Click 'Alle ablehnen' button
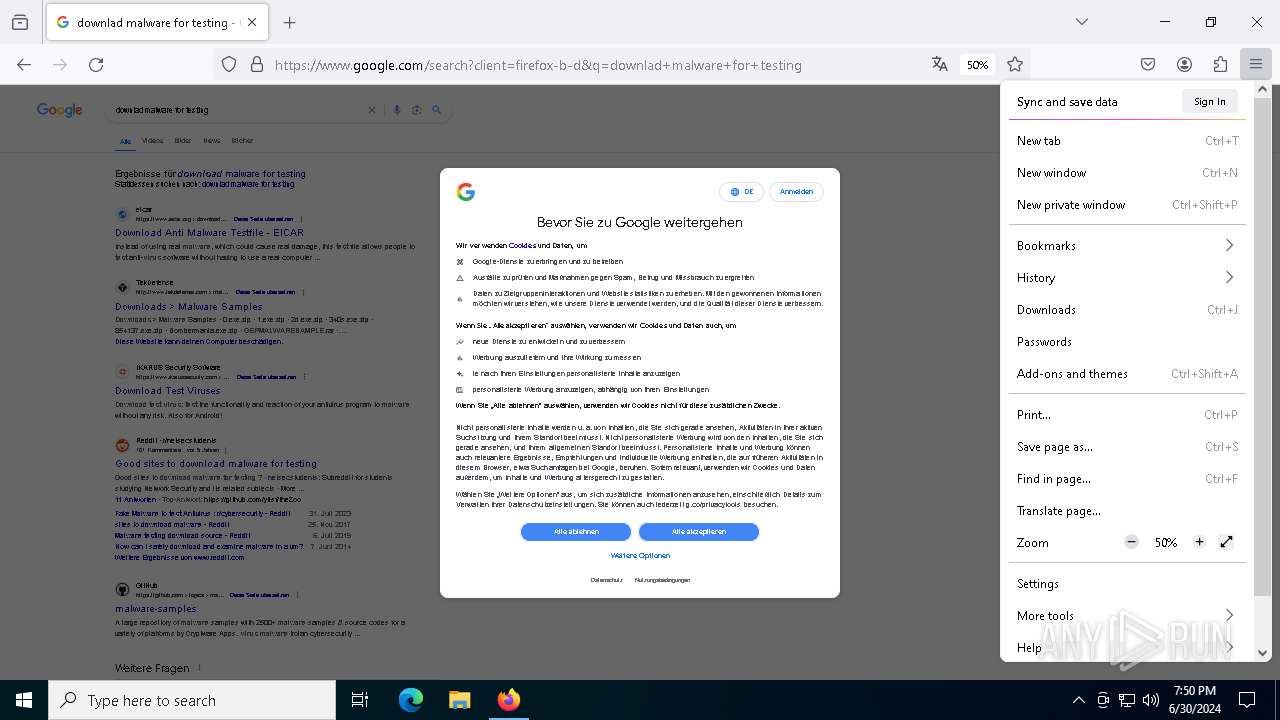This screenshot has height=720, width=1280. click(576, 532)
